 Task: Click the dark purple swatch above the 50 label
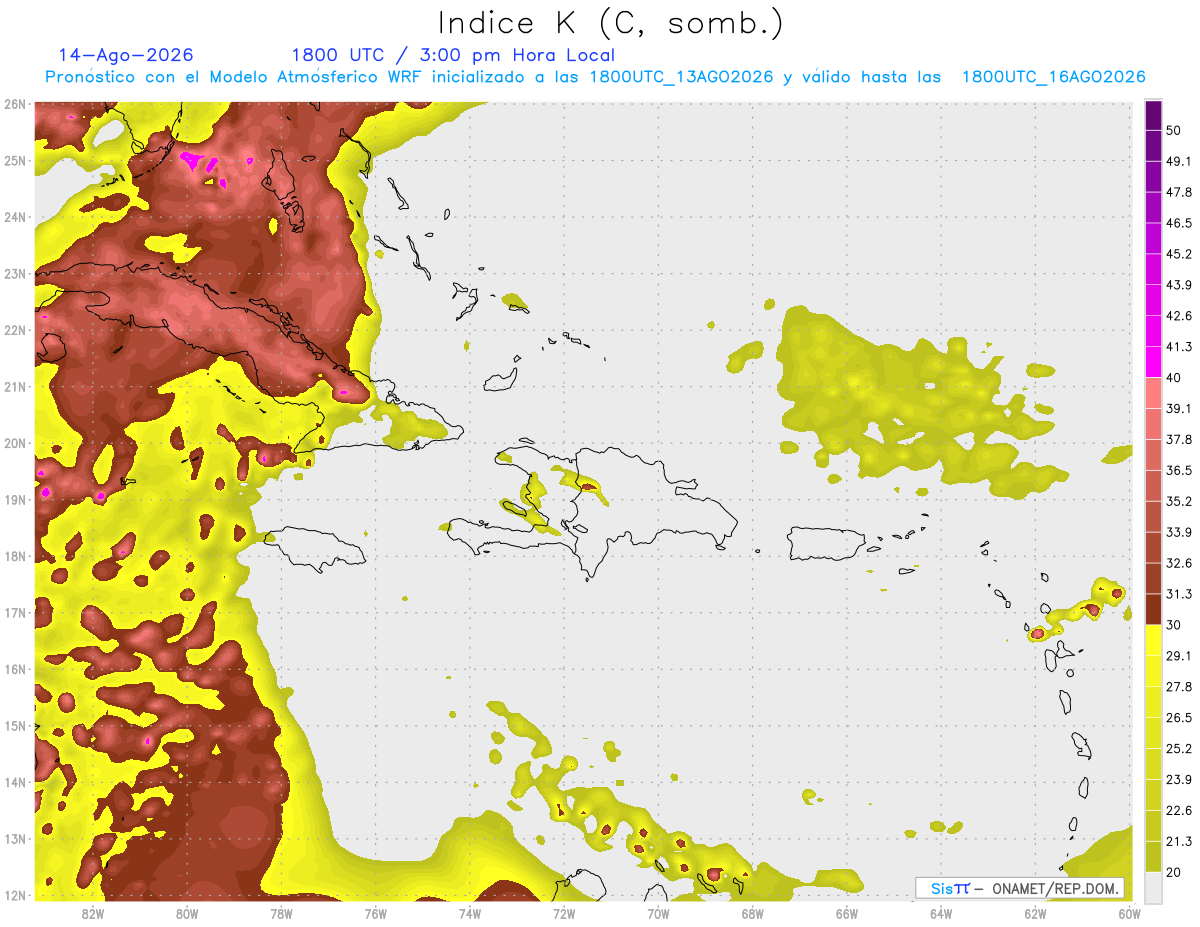pyautogui.click(x=1153, y=115)
